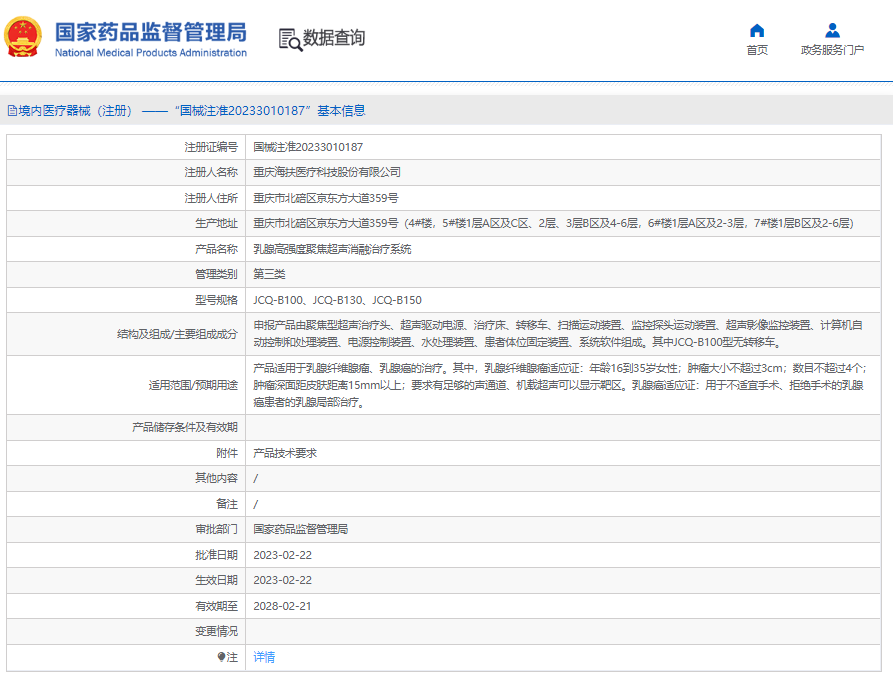Select “国械注准20233010187”基本信息 title
Screen dimensions: 893x678
tap(270, 111)
